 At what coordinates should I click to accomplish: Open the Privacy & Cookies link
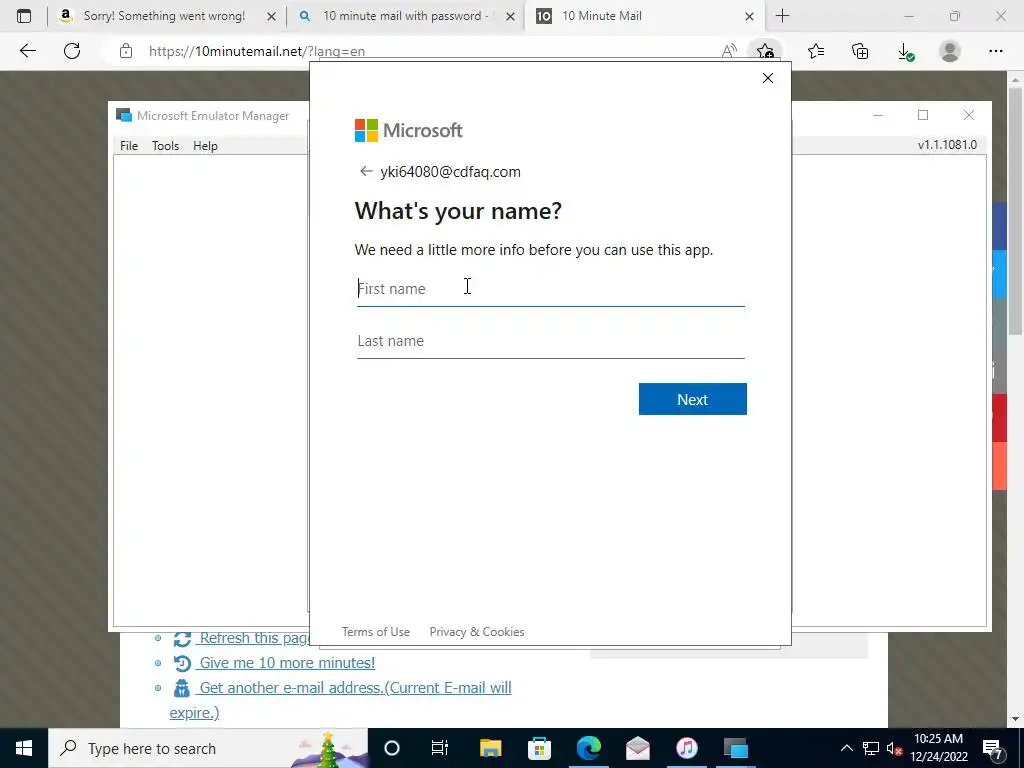477,632
